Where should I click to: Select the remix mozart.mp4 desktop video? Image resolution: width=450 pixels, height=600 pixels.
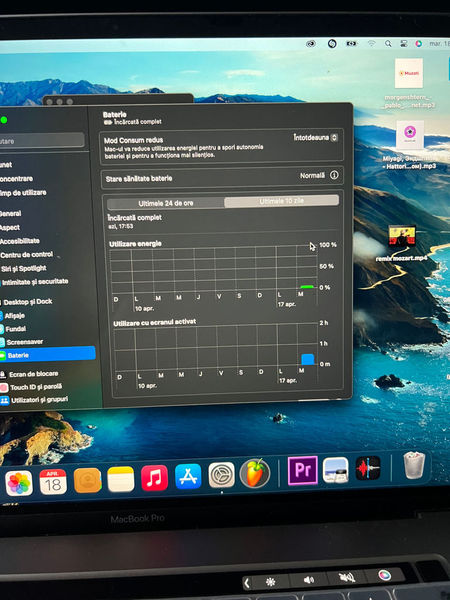401,244
